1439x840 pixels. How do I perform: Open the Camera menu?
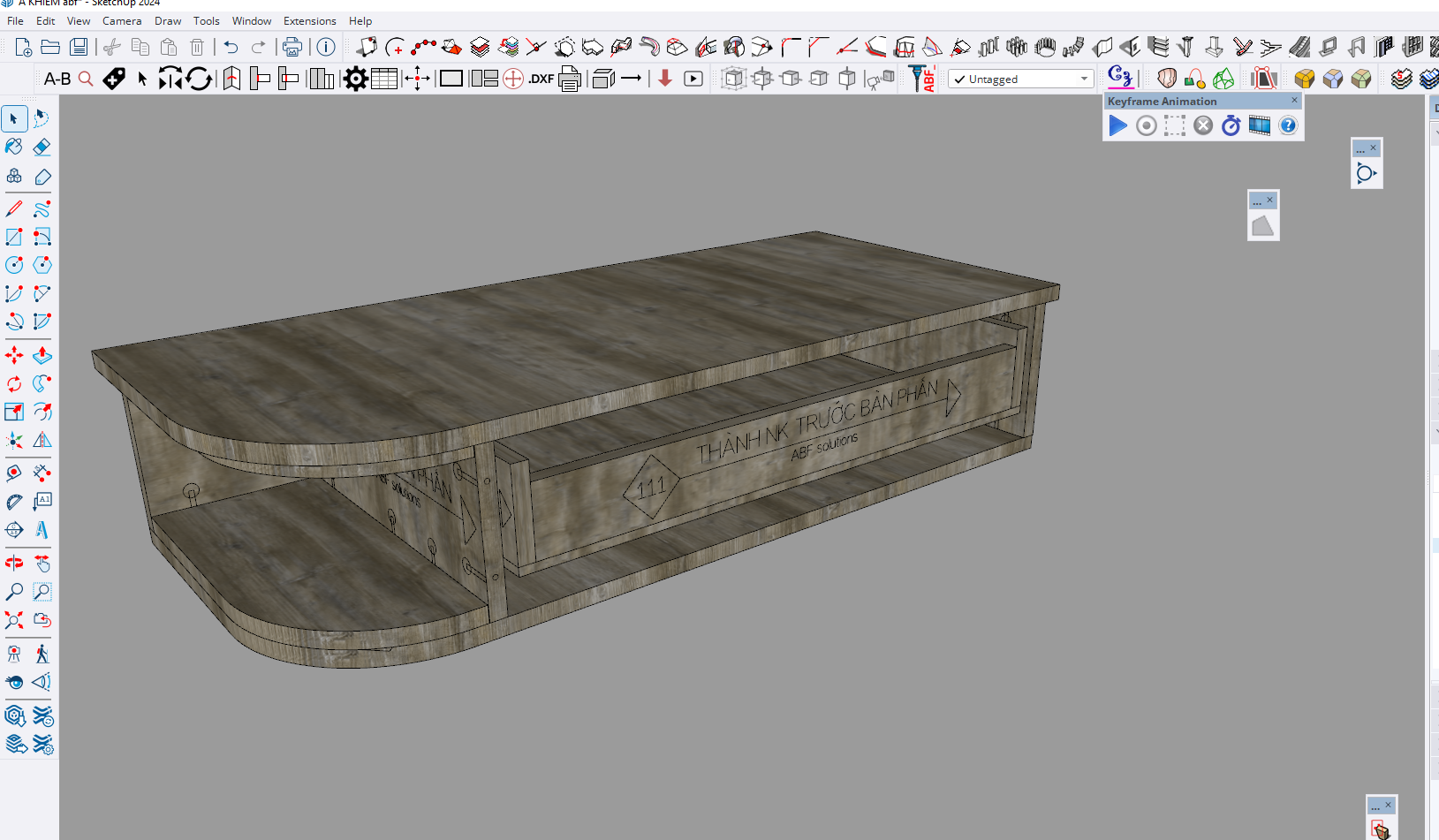(x=122, y=20)
